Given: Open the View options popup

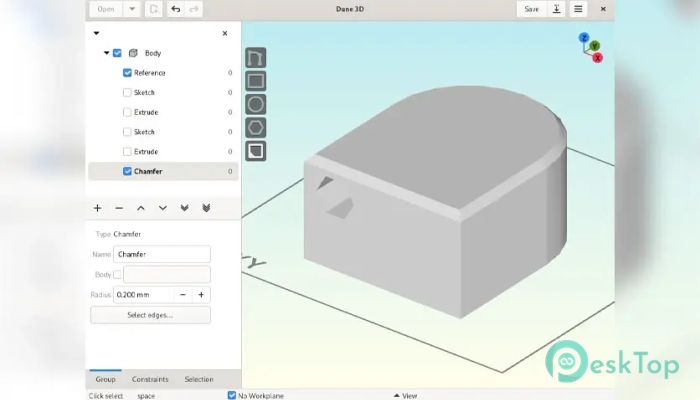Looking at the screenshot, I should pyautogui.click(x=405, y=396).
